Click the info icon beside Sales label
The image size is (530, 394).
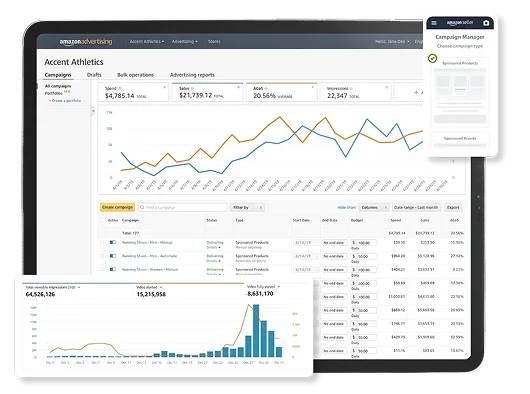pyautogui.click(x=192, y=89)
